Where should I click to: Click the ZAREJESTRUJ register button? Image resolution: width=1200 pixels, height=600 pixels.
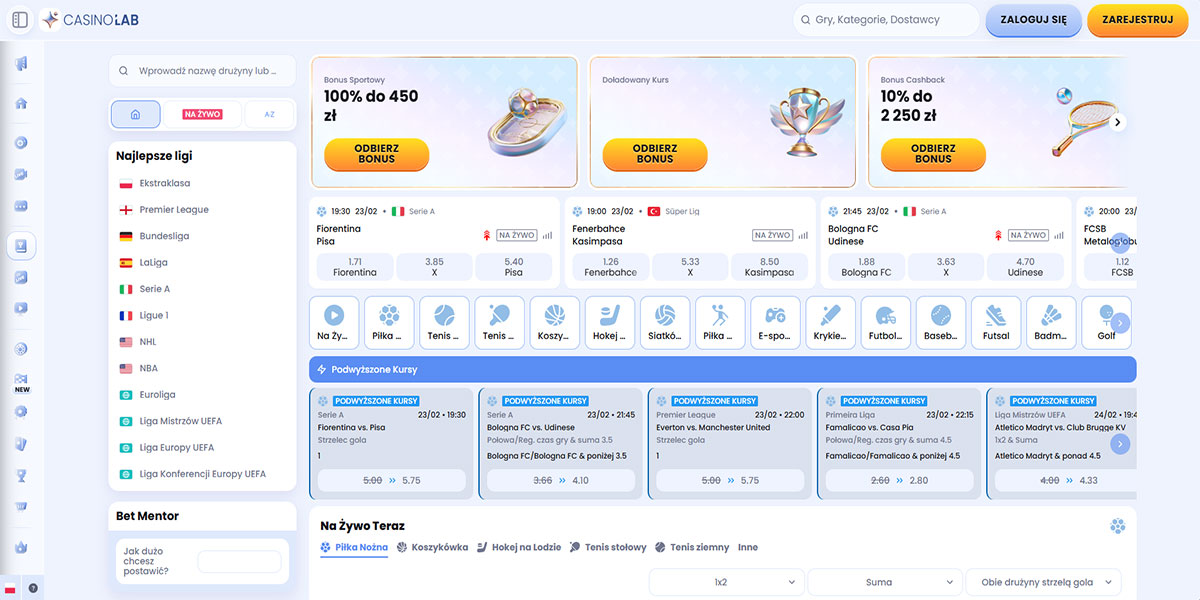pyautogui.click(x=1137, y=20)
